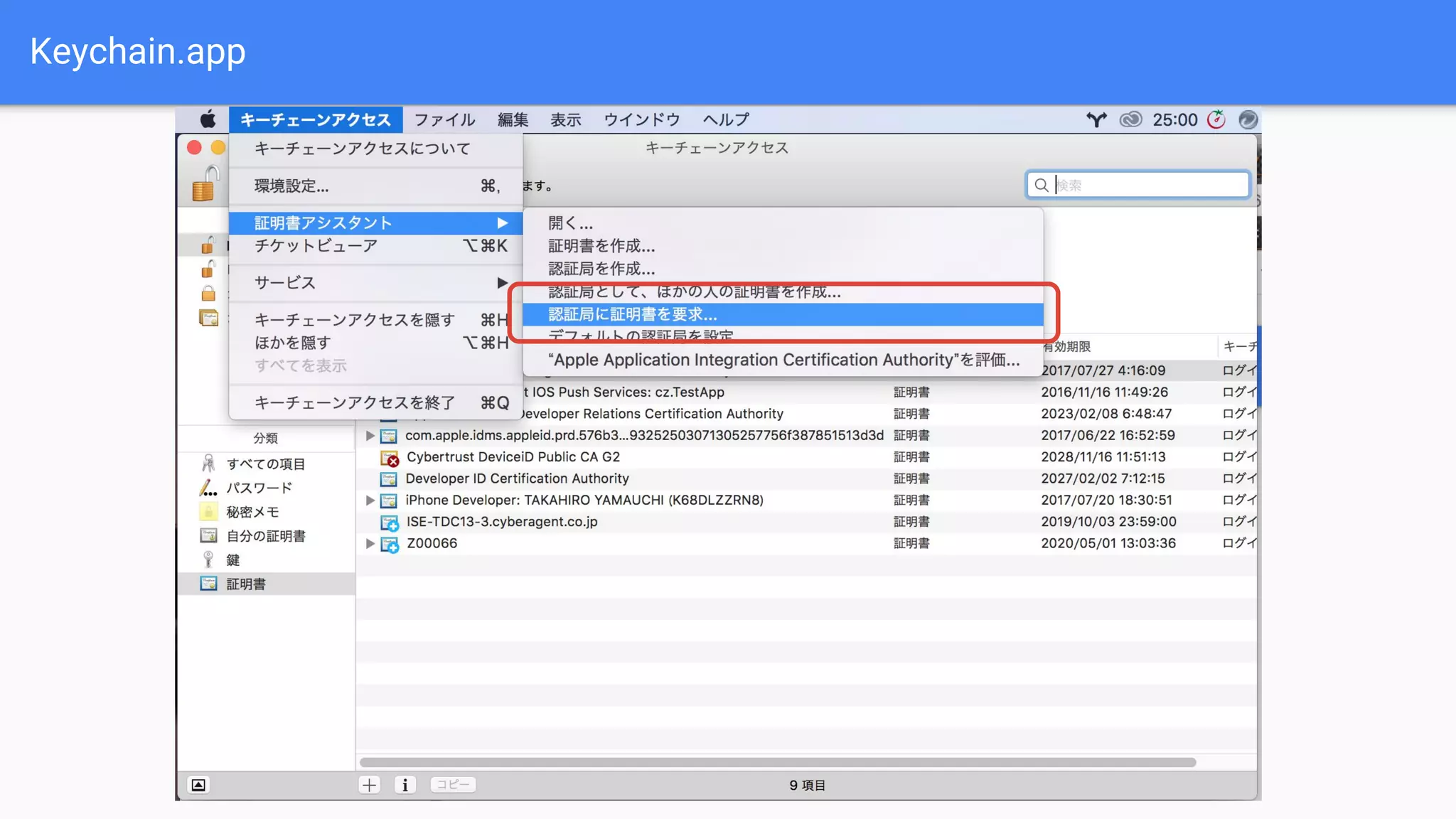The image size is (1456, 819).
Task: Choose キーチェーンアクセスについて menu item
Action: click(375, 149)
